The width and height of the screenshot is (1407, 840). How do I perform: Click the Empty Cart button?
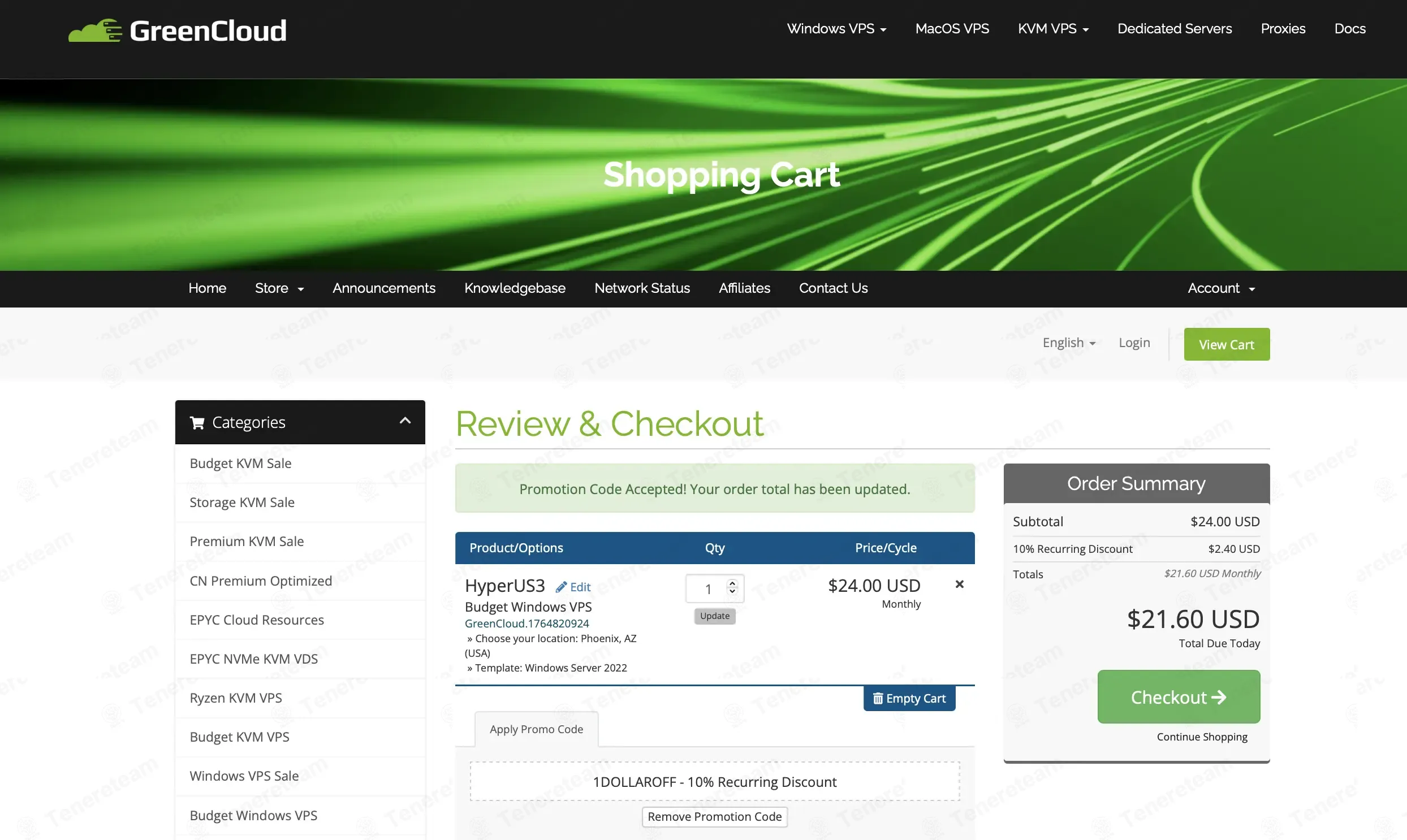(909, 699)
